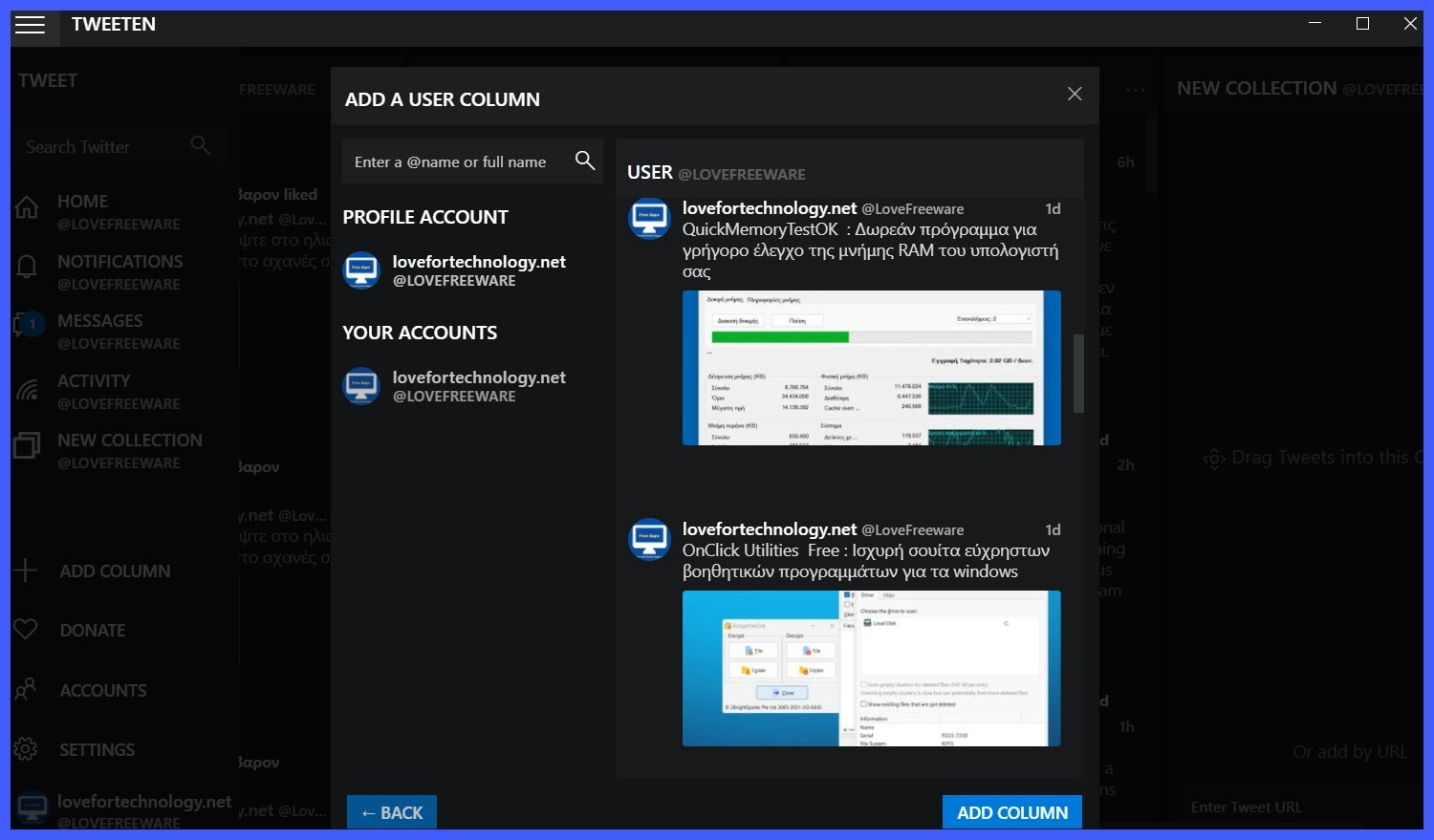The width and height of the screenshot is (1434, 840).
Task: Open Accounts in sidebar
Action: (x=103, y=690)
